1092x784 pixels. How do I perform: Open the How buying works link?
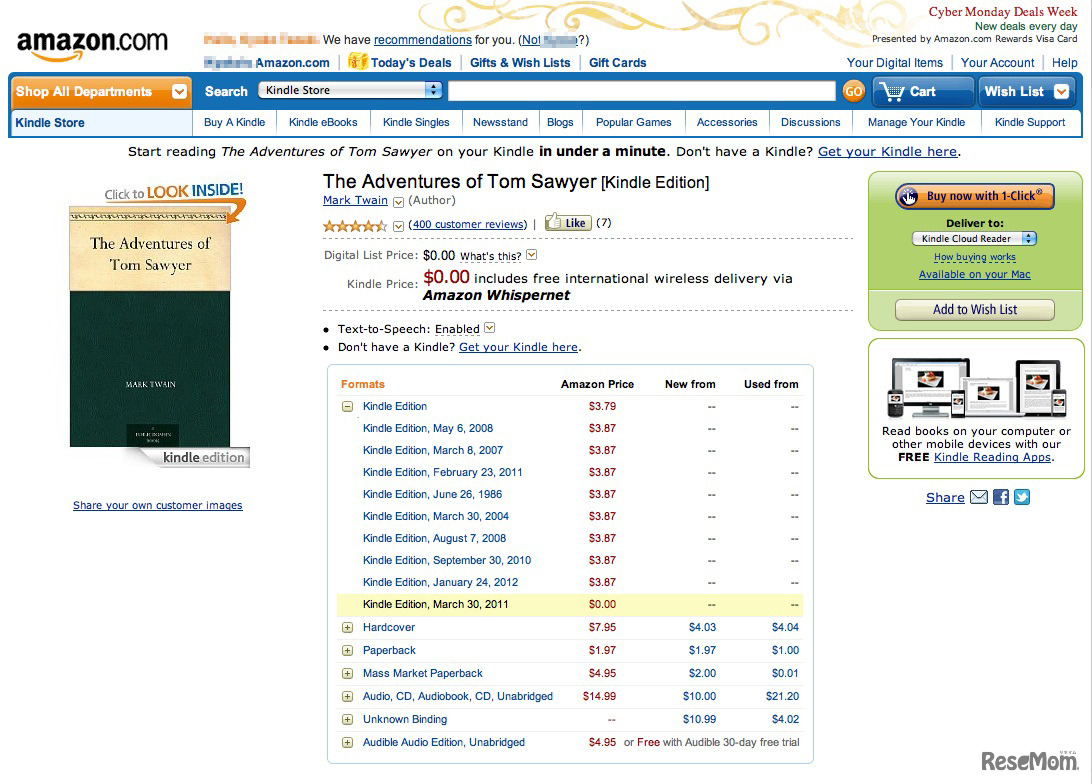click(974, 257)
